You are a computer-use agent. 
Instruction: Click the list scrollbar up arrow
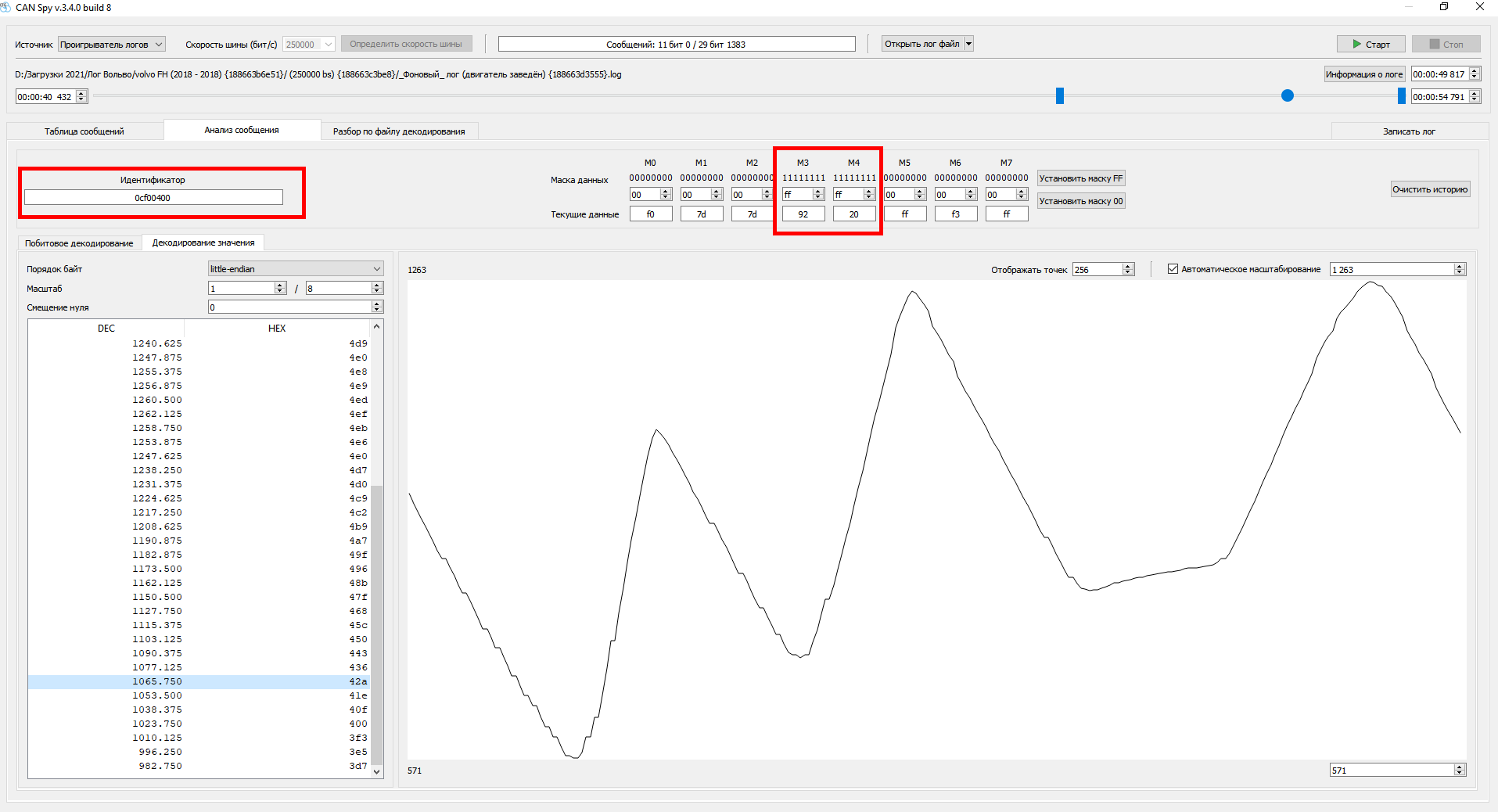377,327
